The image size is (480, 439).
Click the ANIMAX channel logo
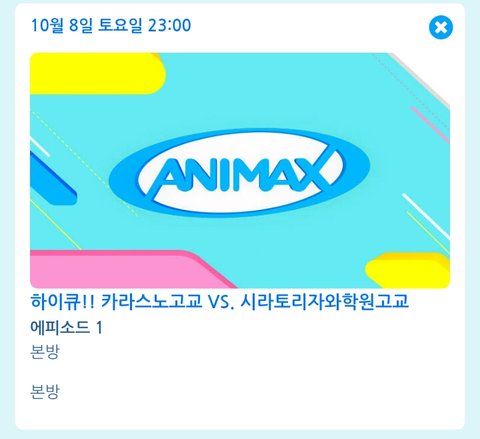pyautogui.click(x=240, y=172)
